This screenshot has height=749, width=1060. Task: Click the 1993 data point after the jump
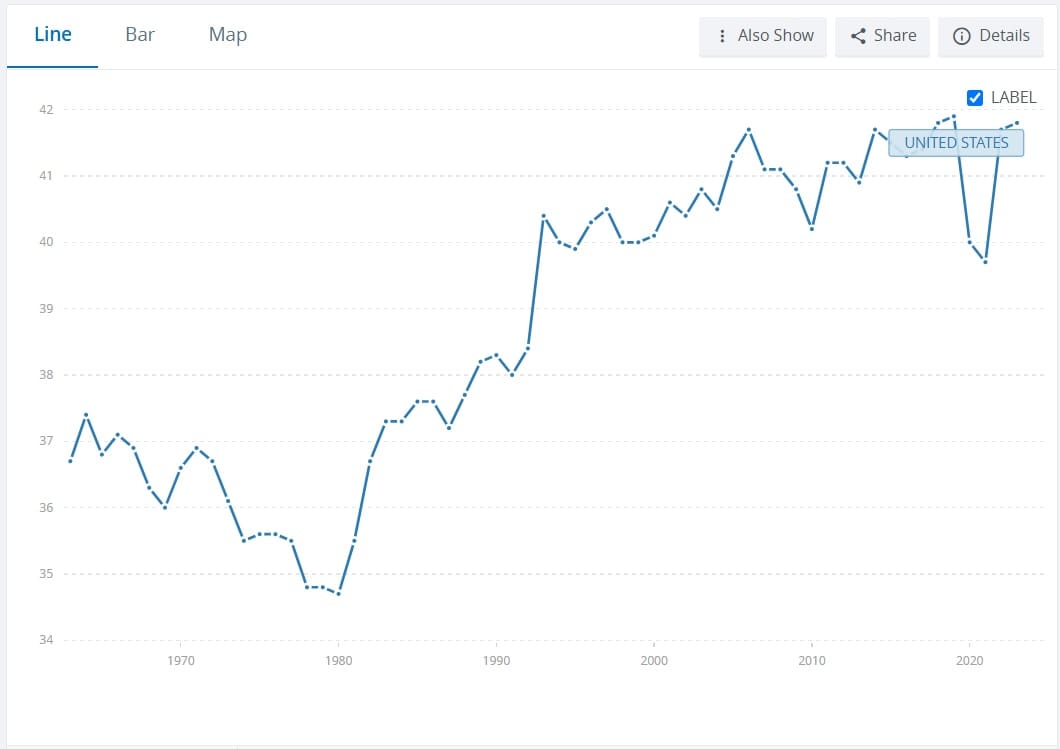click(x=543, y=216)
